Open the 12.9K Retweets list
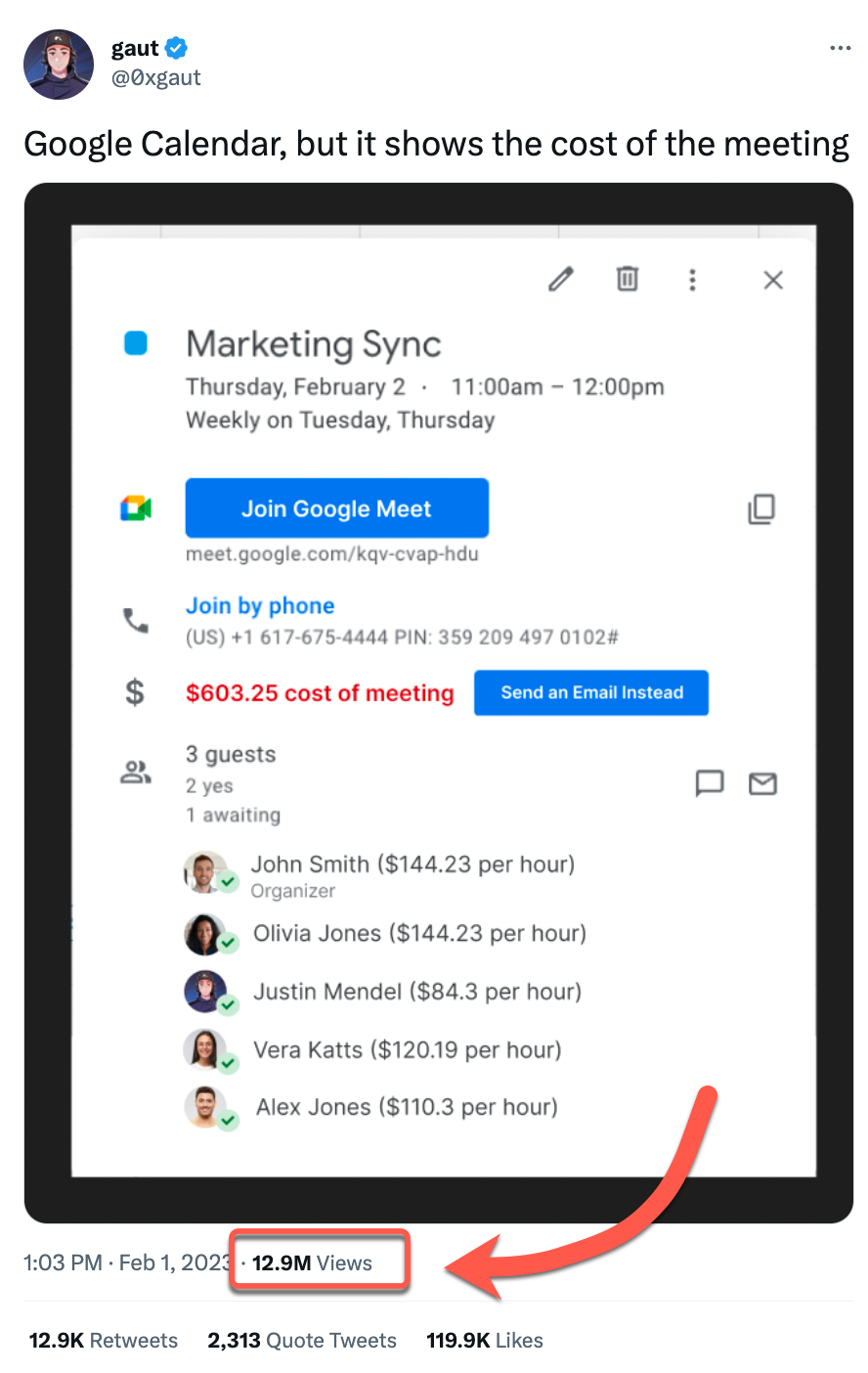 coord(104,1340)
